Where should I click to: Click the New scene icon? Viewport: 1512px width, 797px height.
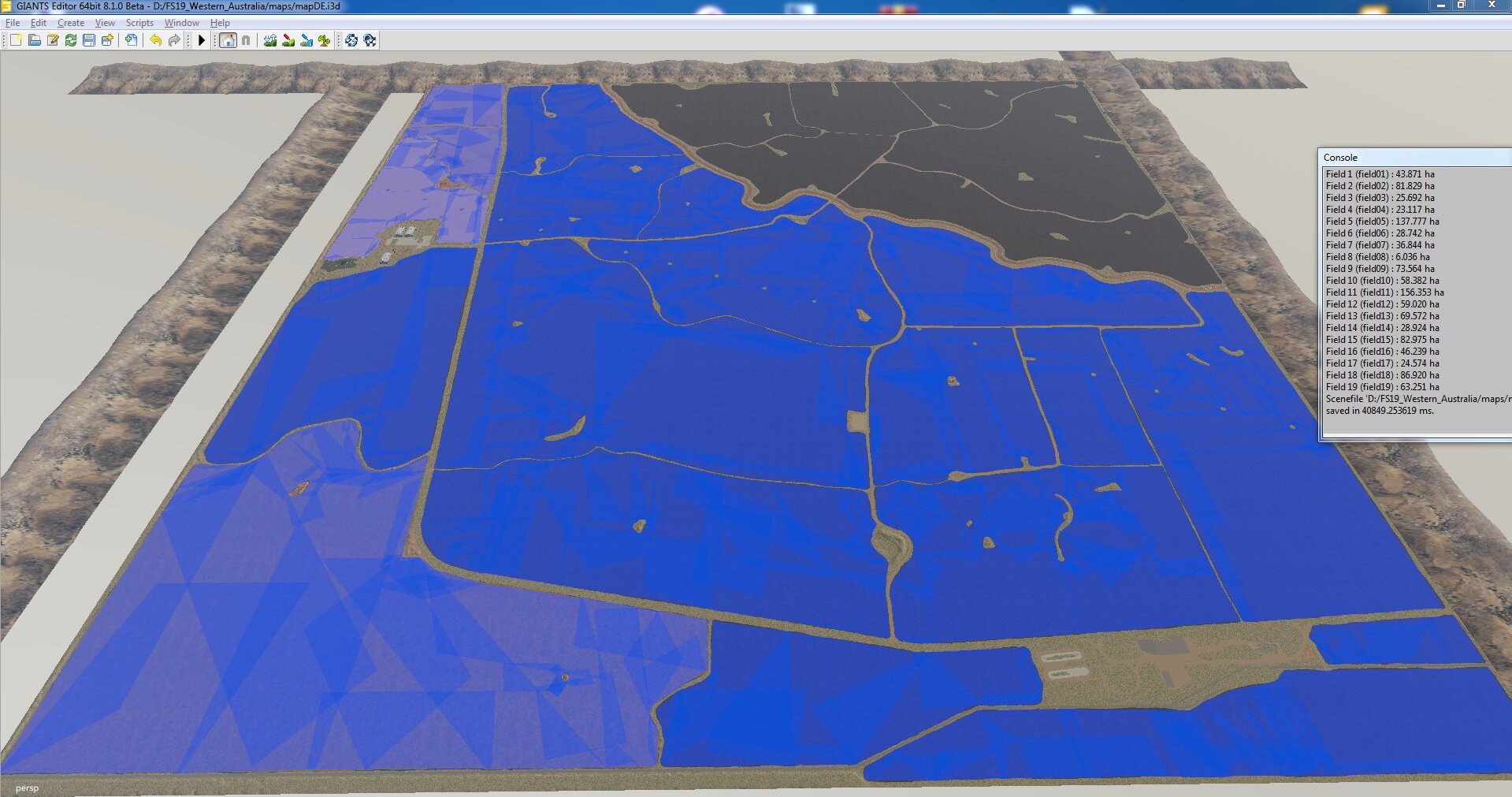[16, 40]
